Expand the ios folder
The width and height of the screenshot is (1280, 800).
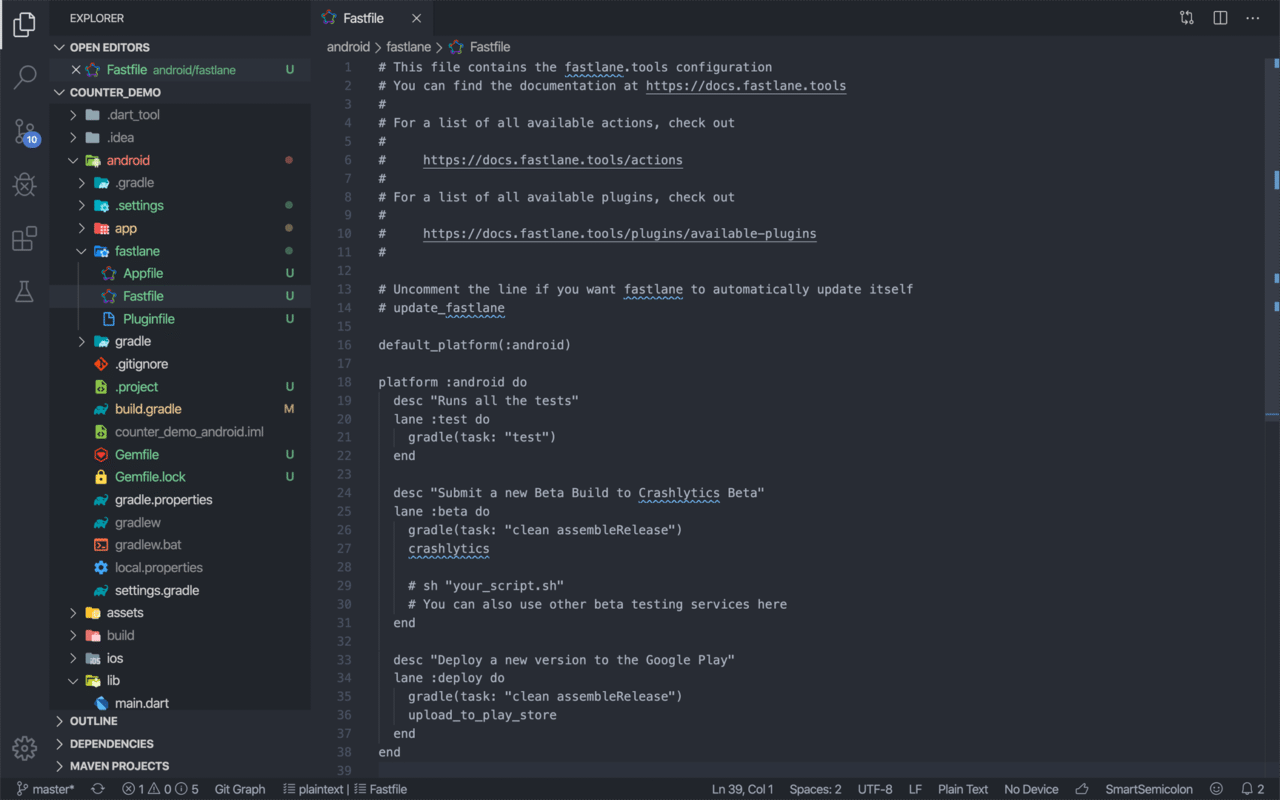(x=180, y=658)
